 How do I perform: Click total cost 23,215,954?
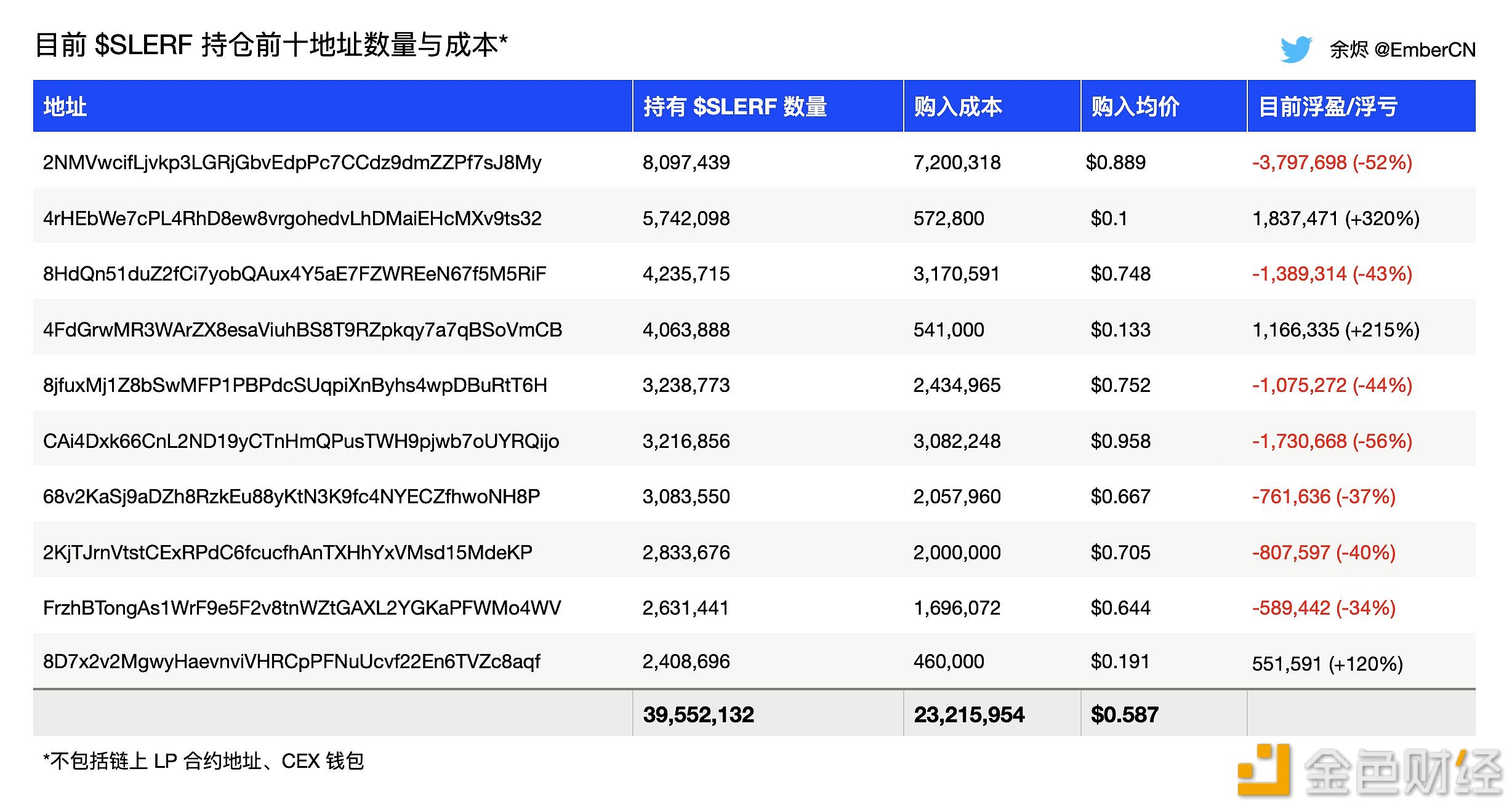click(969, 714)
